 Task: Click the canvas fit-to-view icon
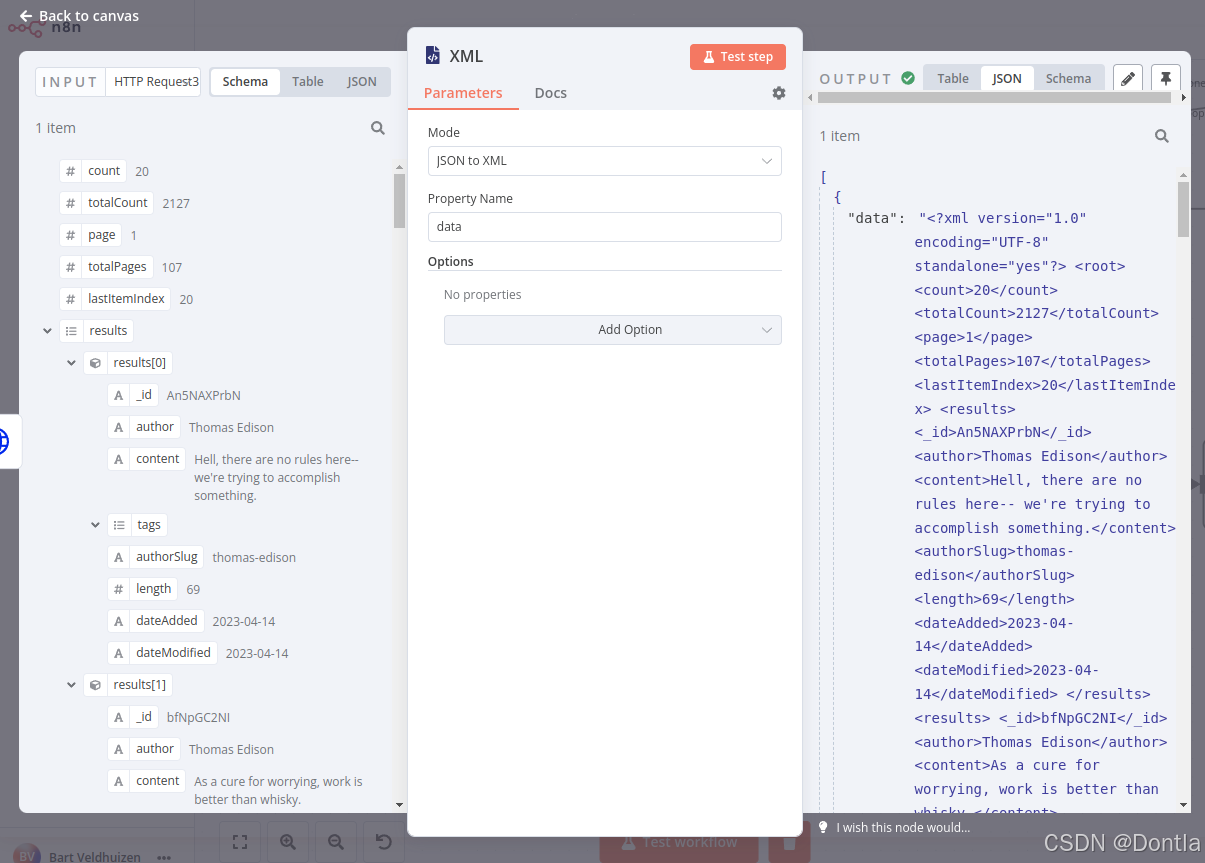(x=240, y=842)
